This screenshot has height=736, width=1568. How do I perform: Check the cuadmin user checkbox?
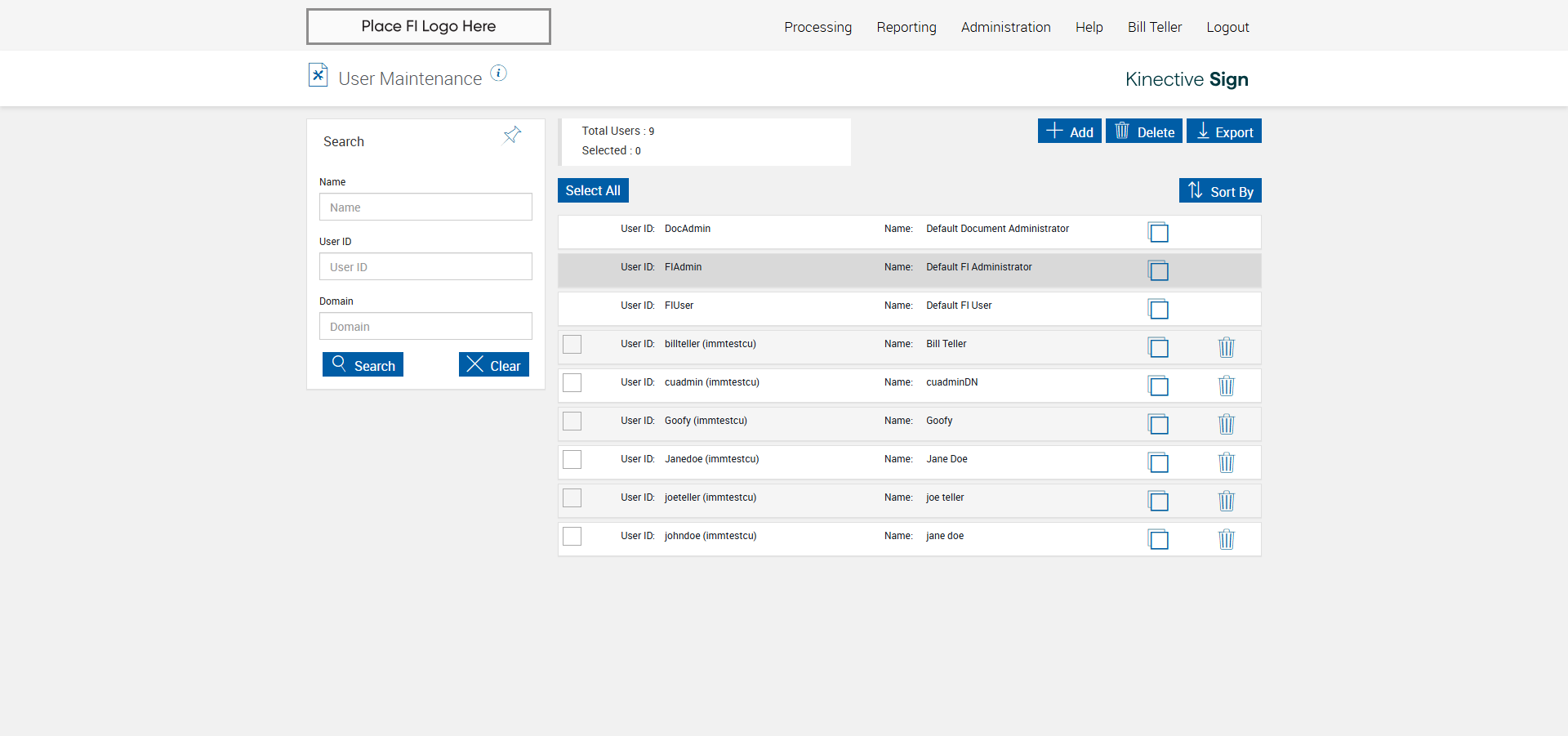click(572, 382)
